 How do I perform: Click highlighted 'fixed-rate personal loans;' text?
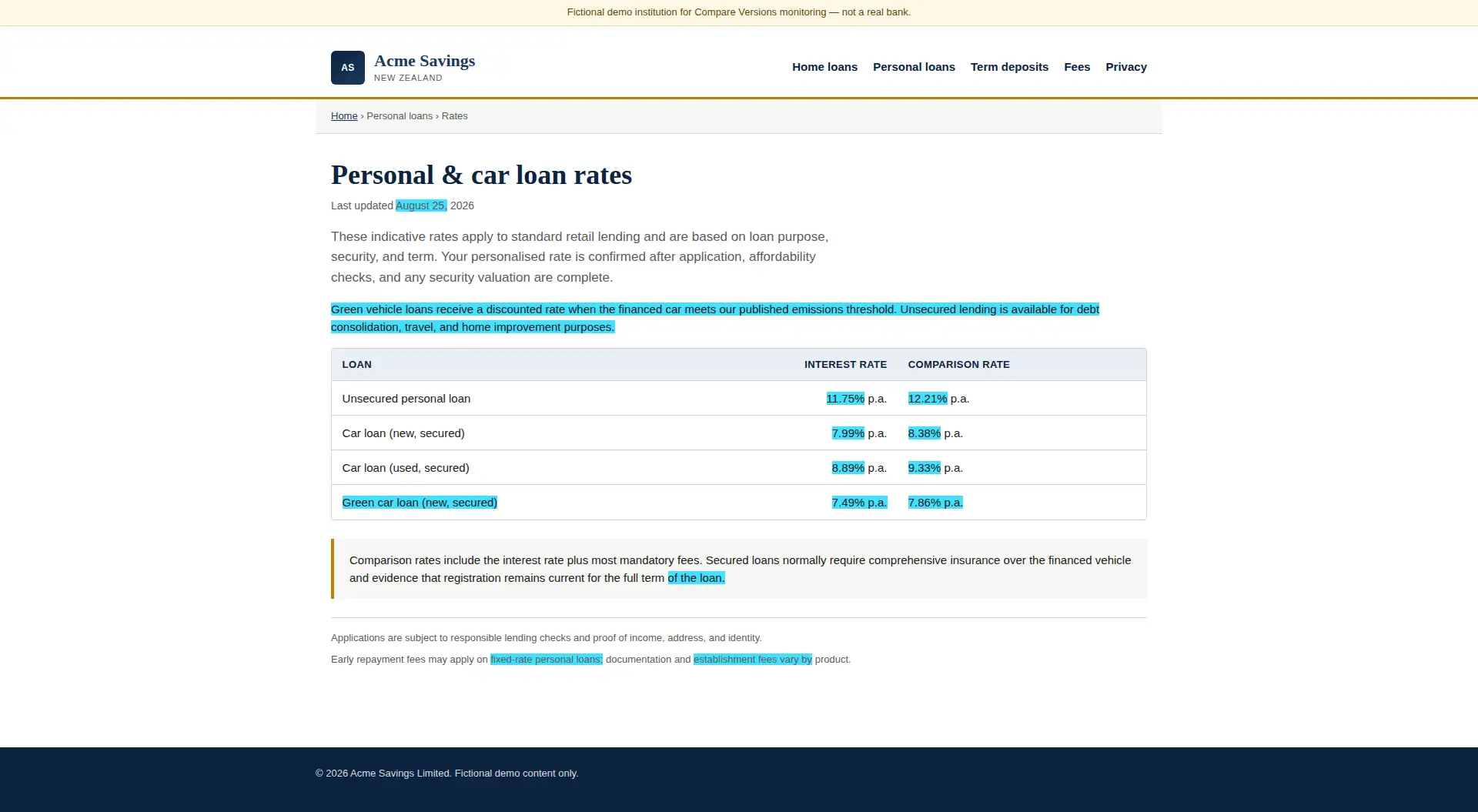tap(547, 660)
